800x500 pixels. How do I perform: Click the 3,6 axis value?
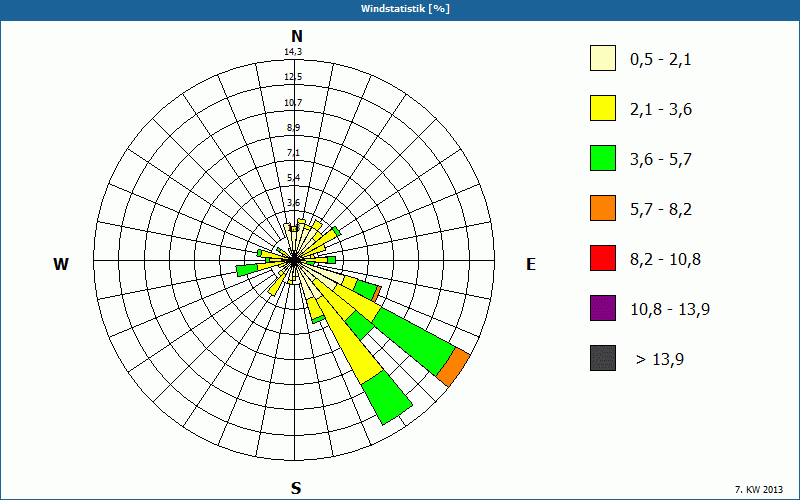click(x=293, y=203)
